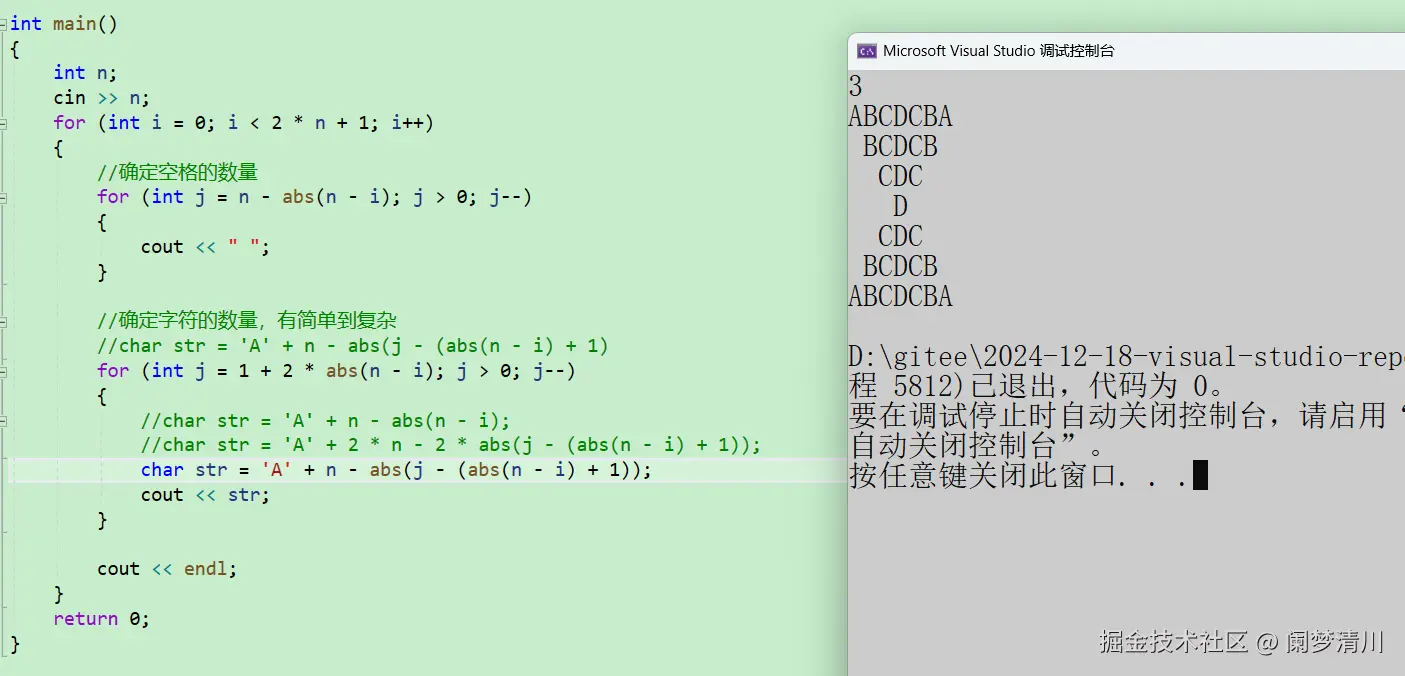1405x676 pixels.
Task: Click the comment '//确定空格的数量'
Action: pyautogui.click(x=178, y=172)
